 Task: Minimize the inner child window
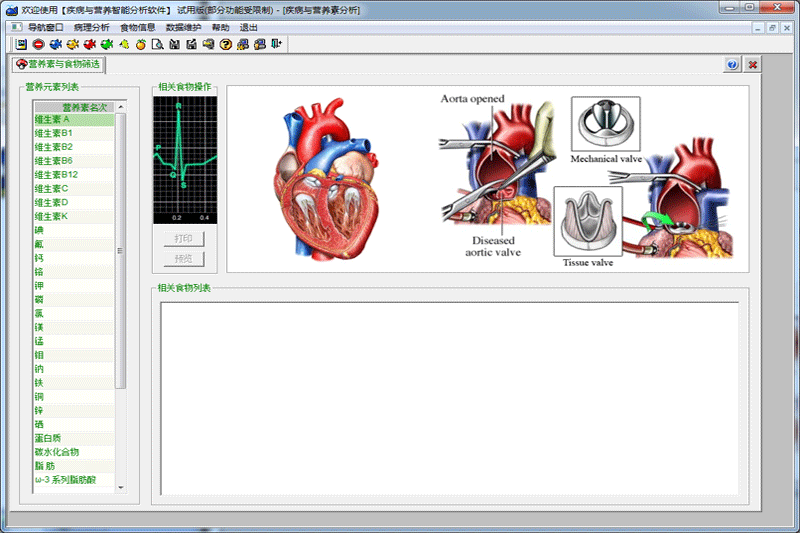[x=758, y=29]
